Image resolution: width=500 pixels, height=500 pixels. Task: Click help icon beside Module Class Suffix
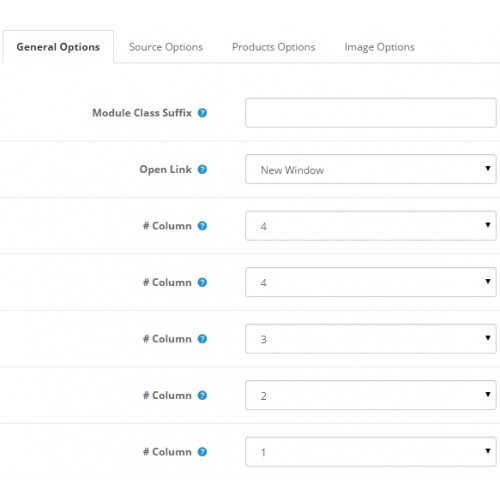tap(202, 113)
